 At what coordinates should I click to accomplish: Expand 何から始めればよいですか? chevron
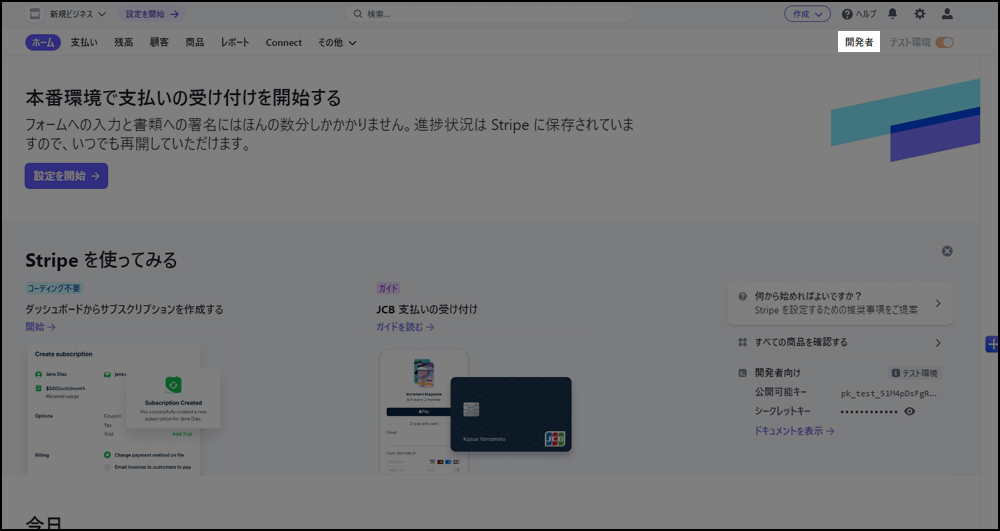938,303
